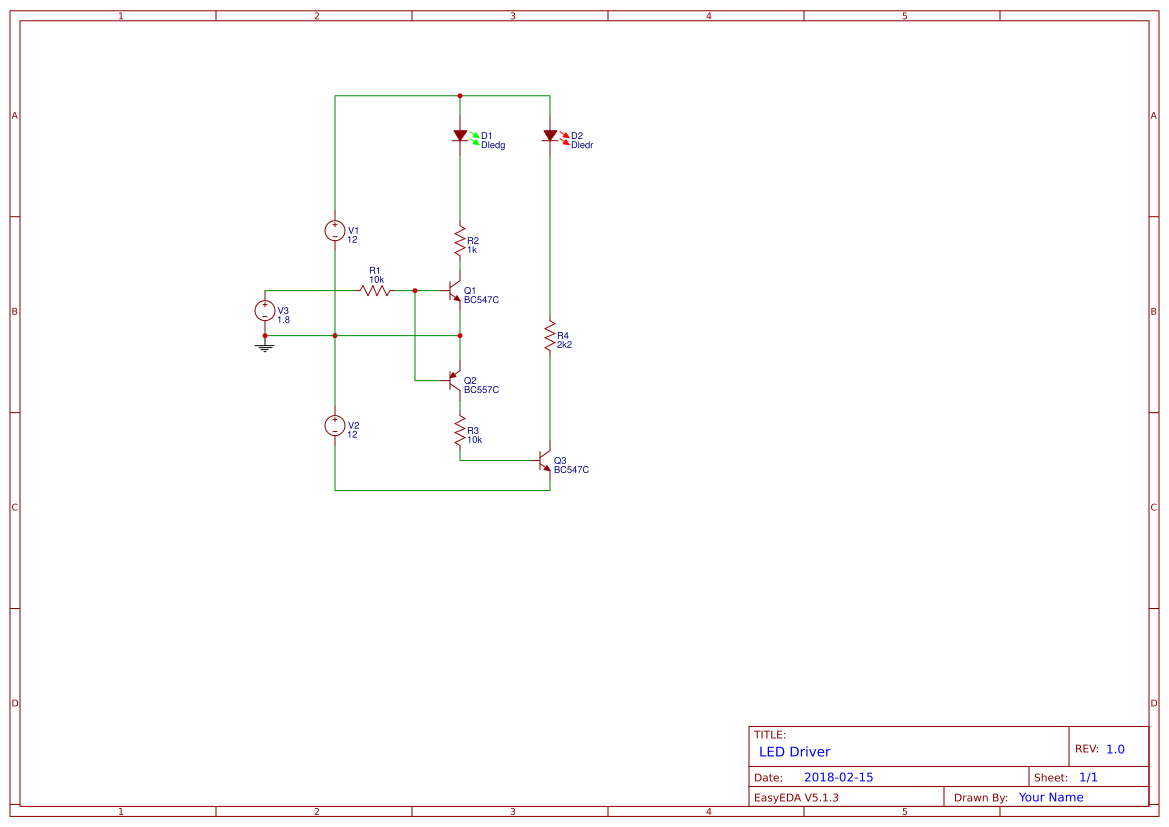The height and width of the screenshot is (827, 1169).
Task: Click the Your Name drawn-by field
Action: pyautogui.click(x=1050, y=797)
